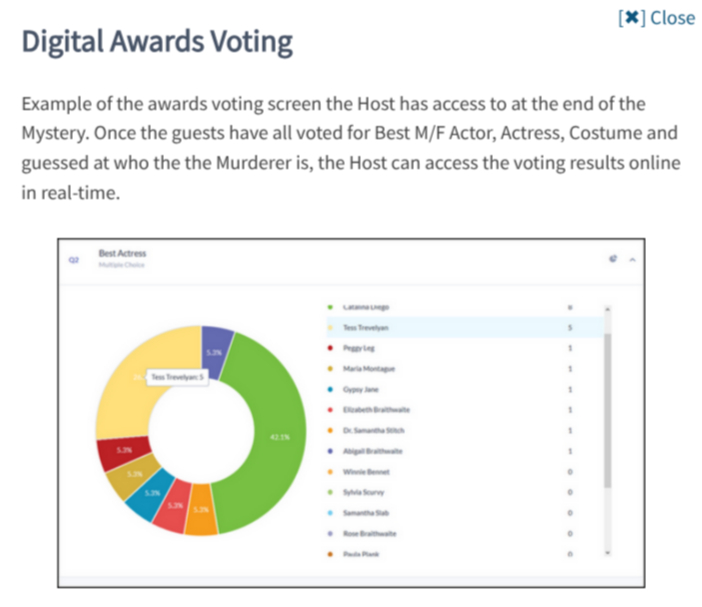
Task: Collapse the Best Actress results panel
Action: coord(630,259)
